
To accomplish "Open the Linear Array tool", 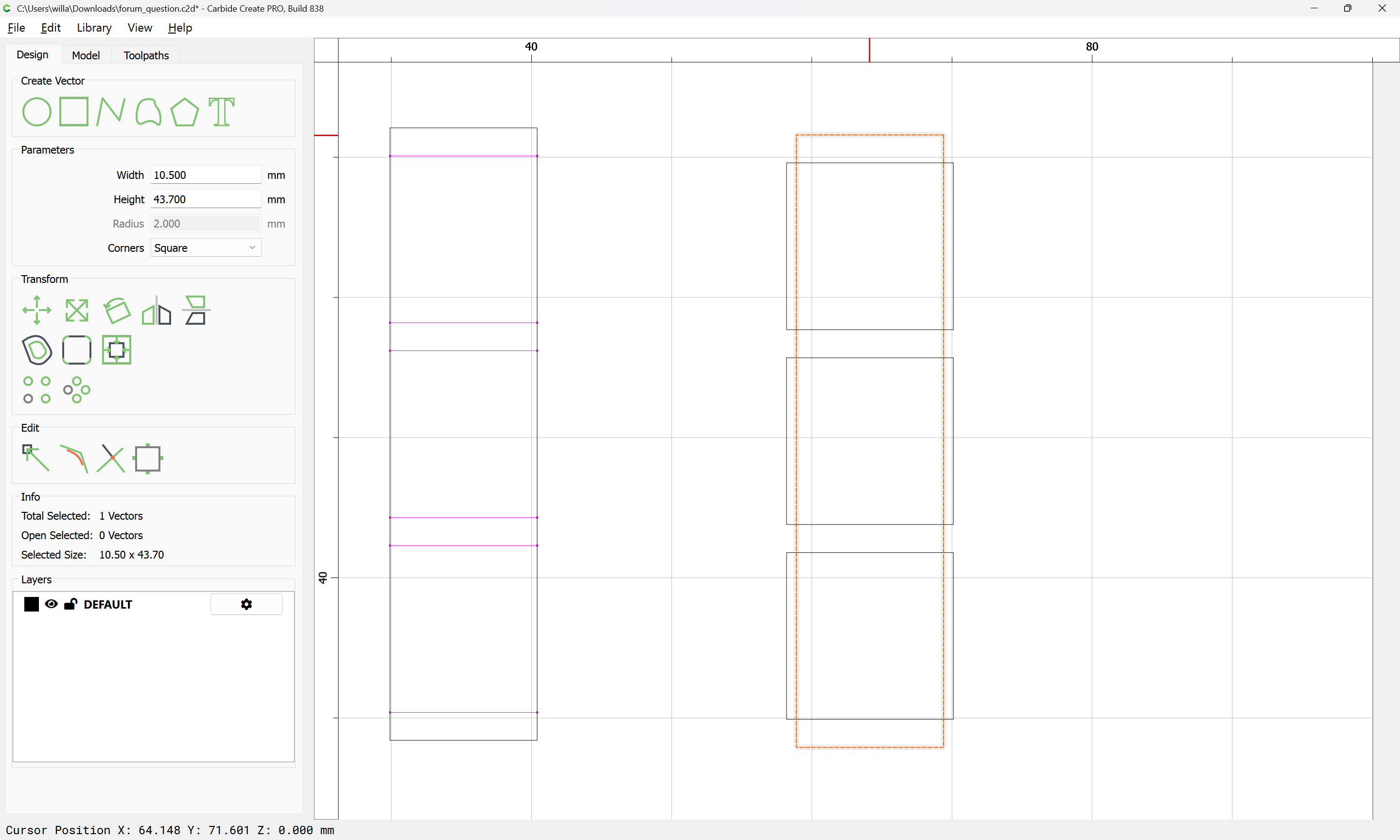I will pos(36,390).
